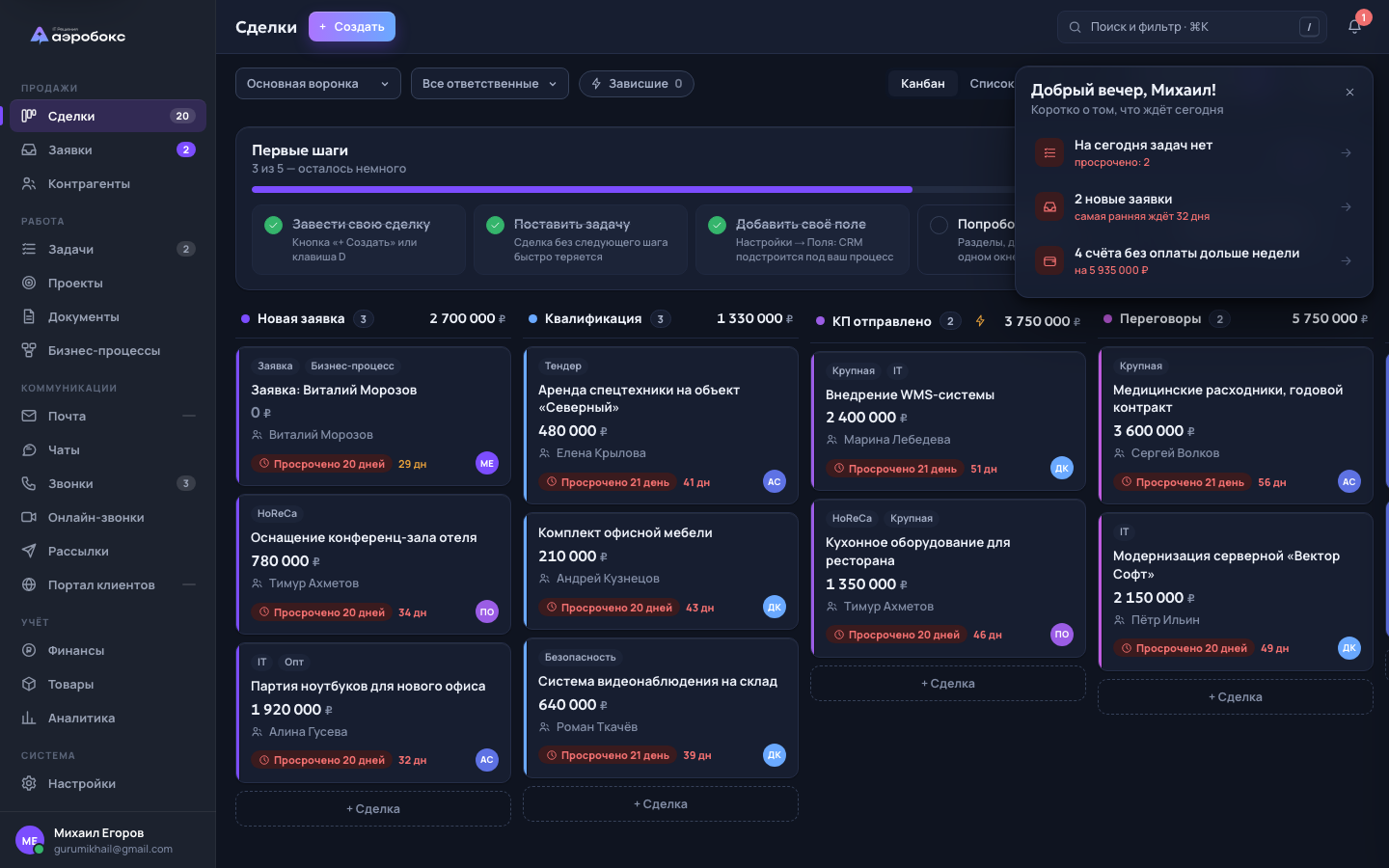This screenshot has height=868, width=1389.
Task: Select Сделки in the sidebar
Action: tap(108, 116)
